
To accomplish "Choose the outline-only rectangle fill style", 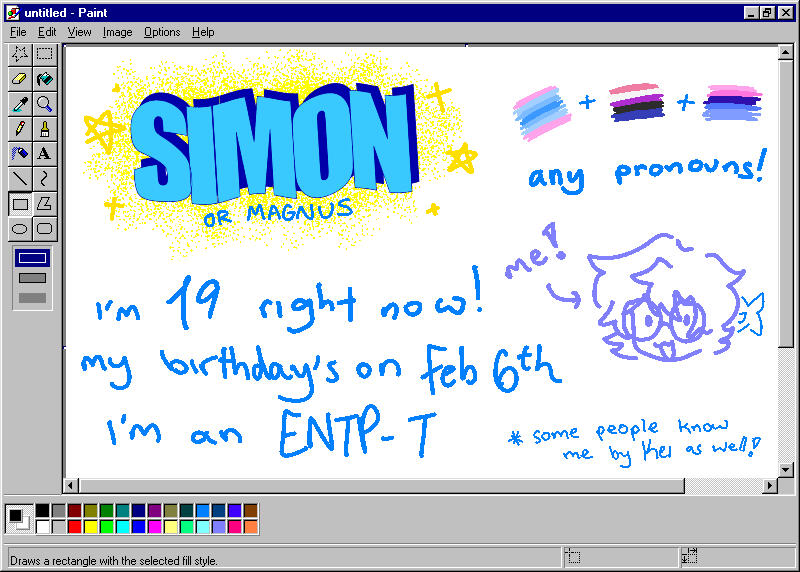I will pyautogui.click(x=33, y=258).
